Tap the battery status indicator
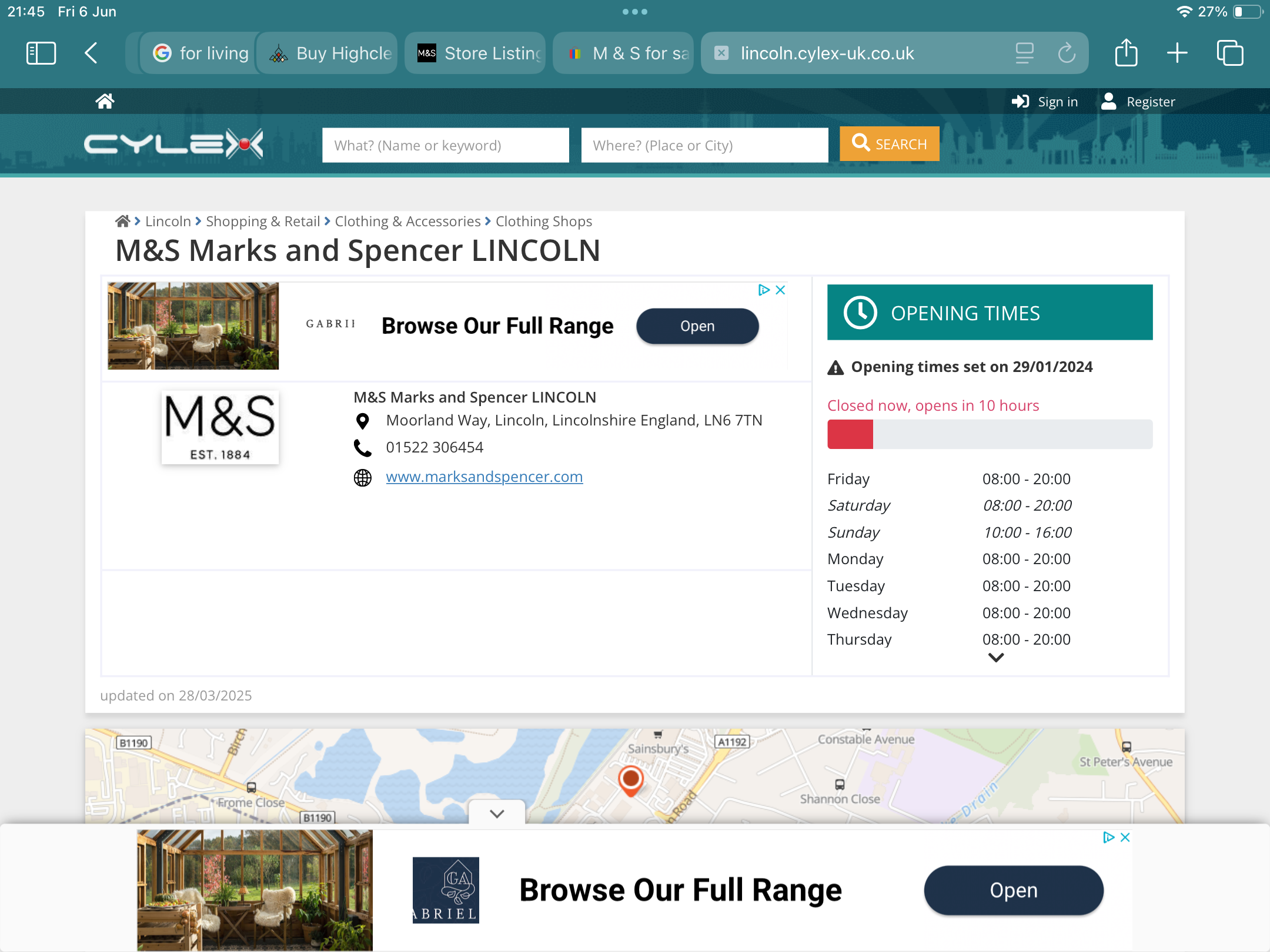This screenshot has height=952, width=1270. pyautogui.click(x=1248, y=12)
